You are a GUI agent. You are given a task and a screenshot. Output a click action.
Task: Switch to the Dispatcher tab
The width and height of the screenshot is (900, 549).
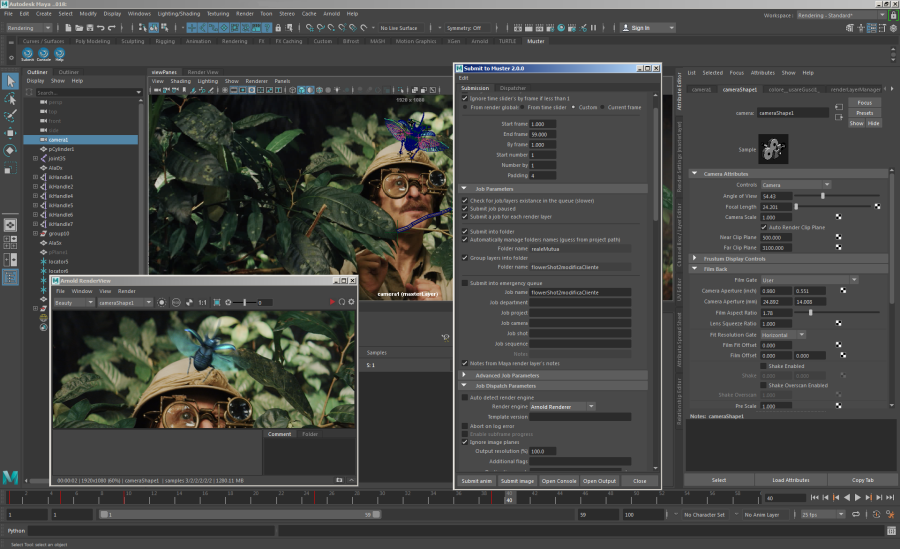tap(513, 88)
